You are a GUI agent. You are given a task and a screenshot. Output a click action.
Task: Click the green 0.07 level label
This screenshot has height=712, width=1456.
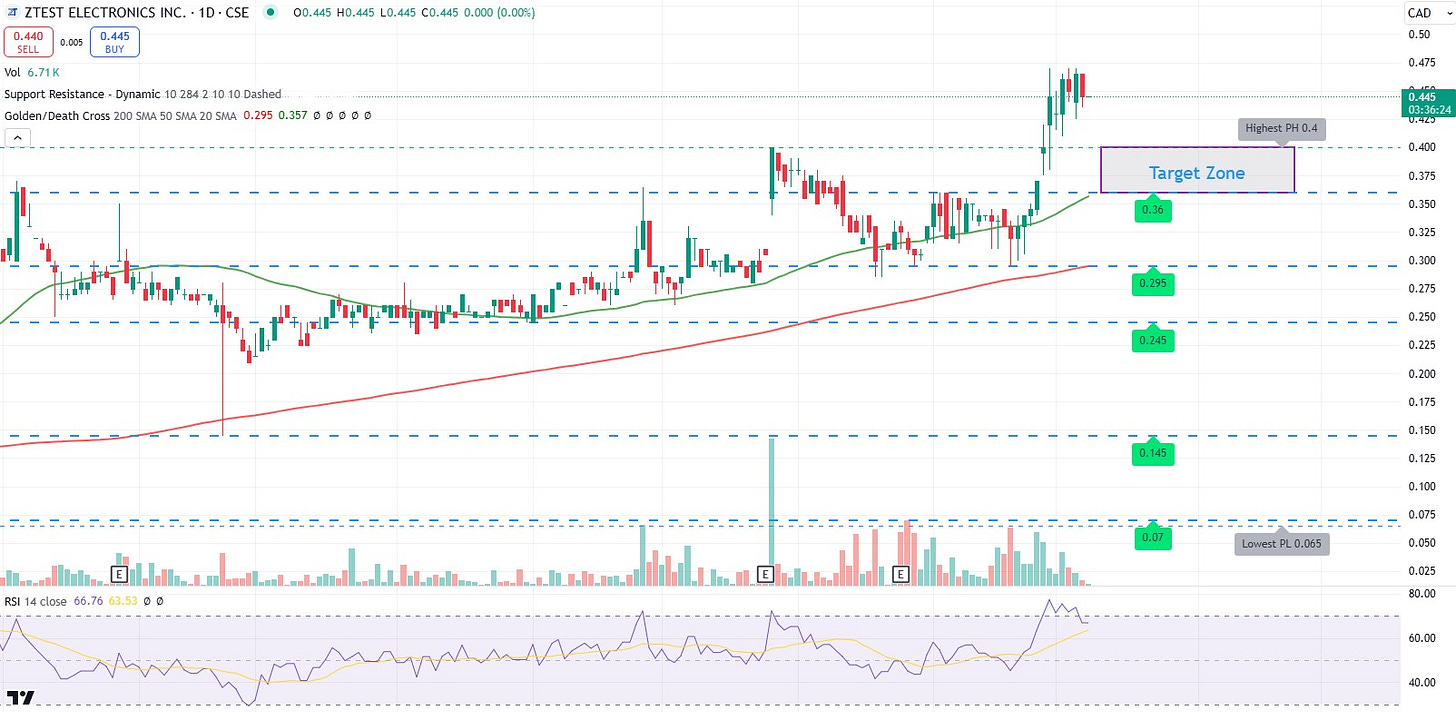[1152, 538]
